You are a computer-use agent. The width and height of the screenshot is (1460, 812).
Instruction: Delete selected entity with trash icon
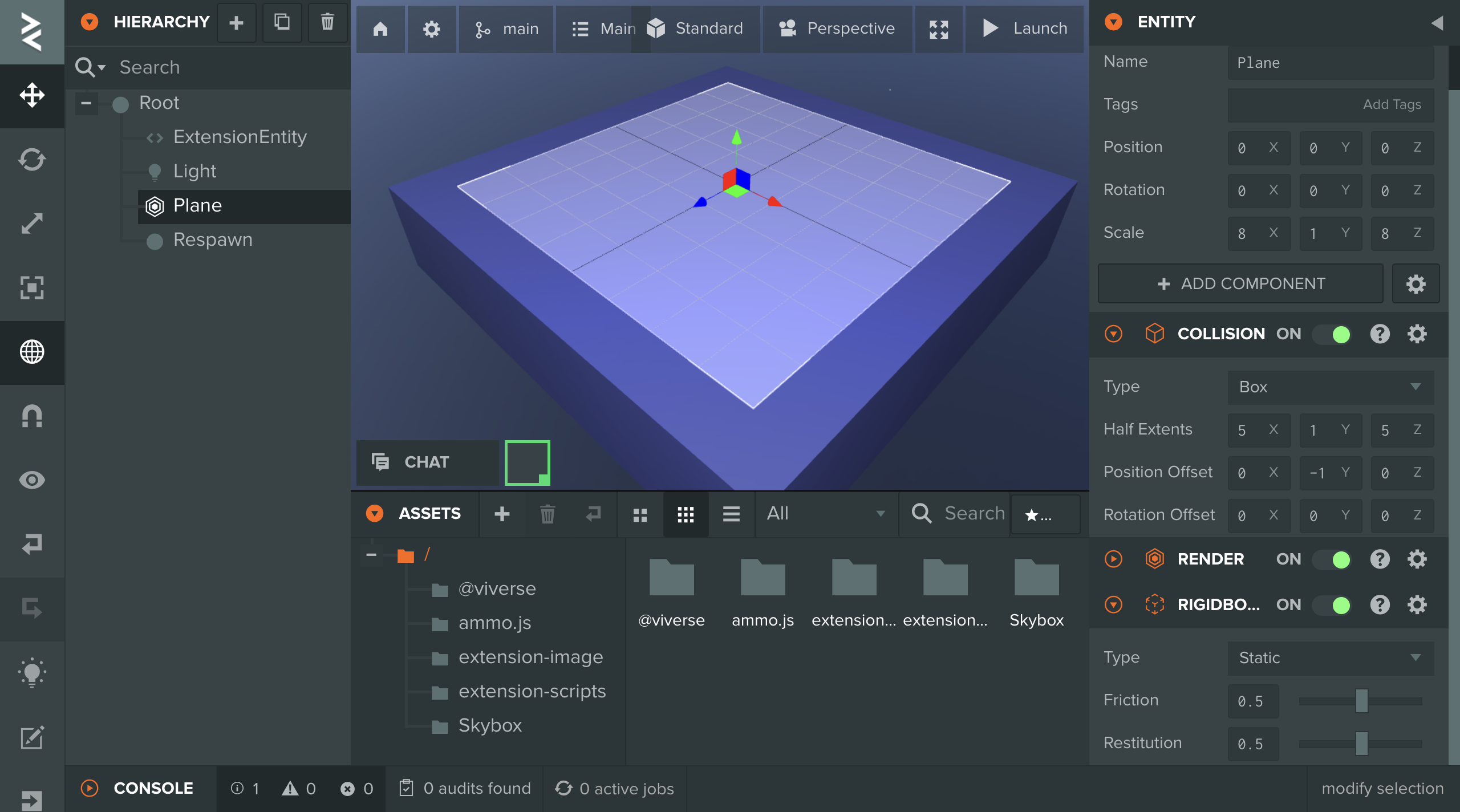(327, 23)
